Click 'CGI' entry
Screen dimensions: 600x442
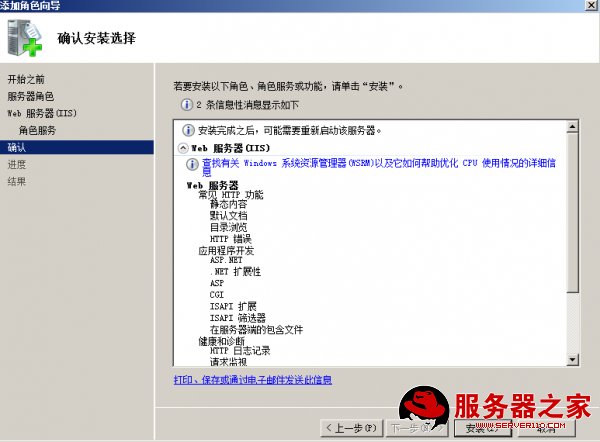[x=217, y=295]
